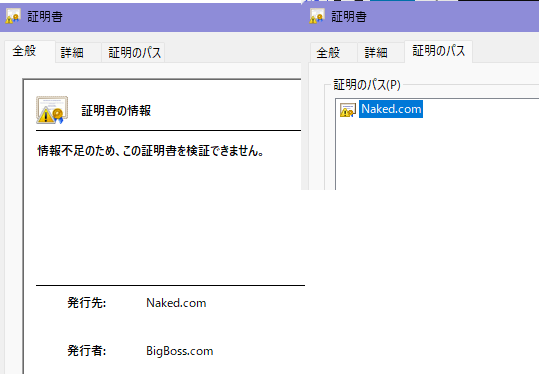This screenshot has height=374, width=539.
Task: Click the 証明書の情報 heading text
Action: pyautogui.click(x=116, y=111)
